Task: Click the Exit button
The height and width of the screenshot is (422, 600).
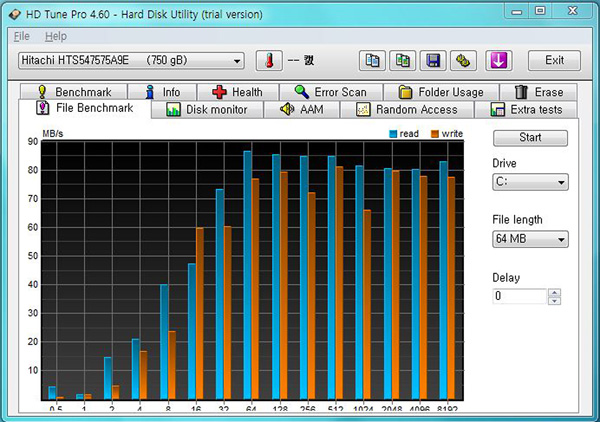Action: (x=553, y=61)
